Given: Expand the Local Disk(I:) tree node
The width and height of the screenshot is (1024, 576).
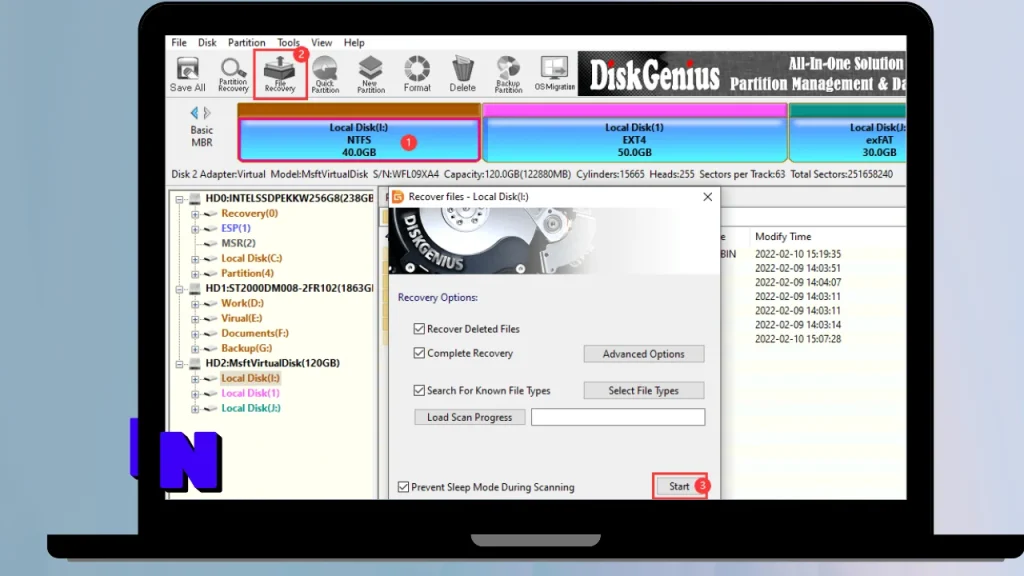Looking at the screenshot, I should (195, 379).
